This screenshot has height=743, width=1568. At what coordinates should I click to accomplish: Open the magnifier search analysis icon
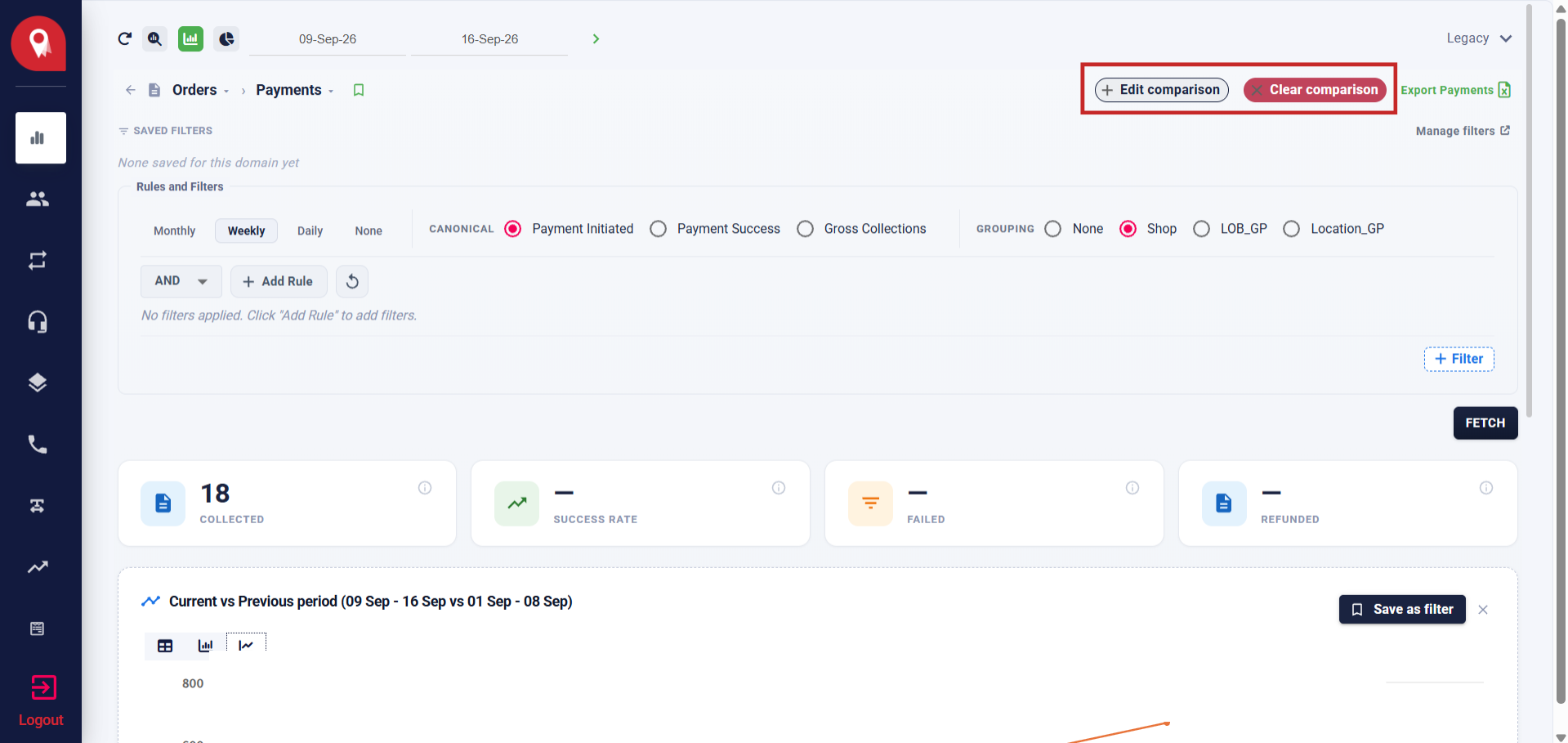[x=154, y=38]
